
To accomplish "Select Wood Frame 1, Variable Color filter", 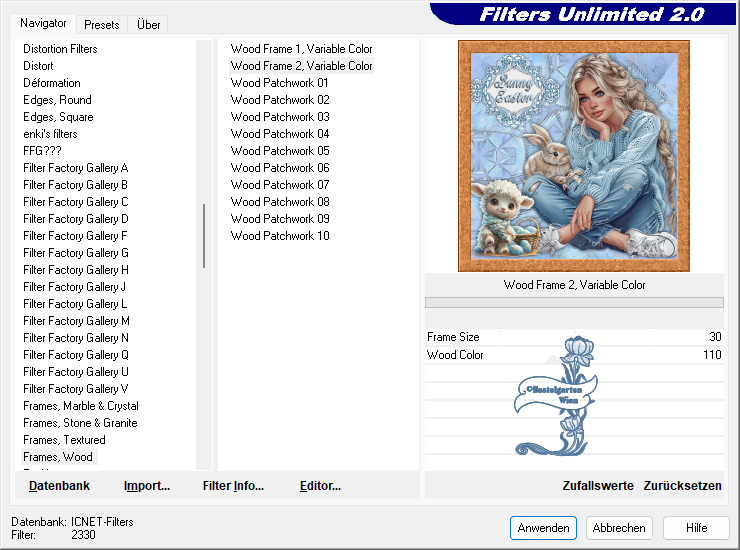I will tap(301, 49).
